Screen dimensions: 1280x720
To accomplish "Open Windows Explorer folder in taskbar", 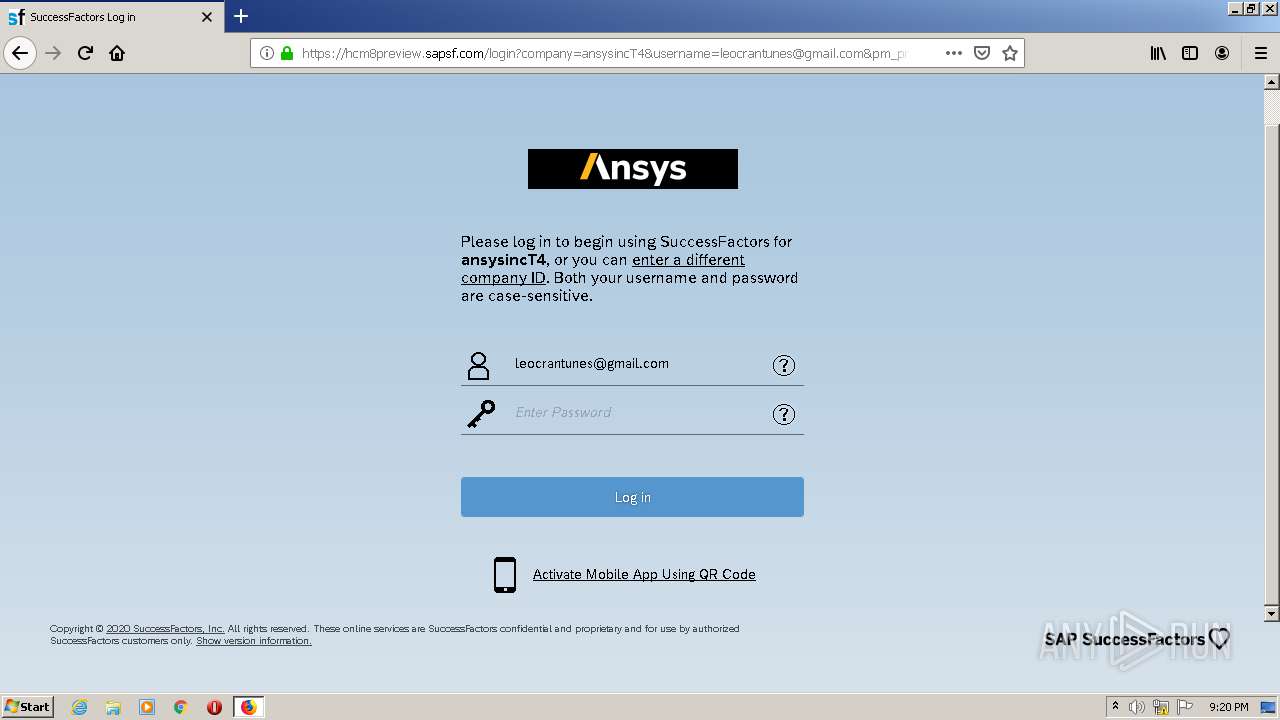I will pos(113,707).
